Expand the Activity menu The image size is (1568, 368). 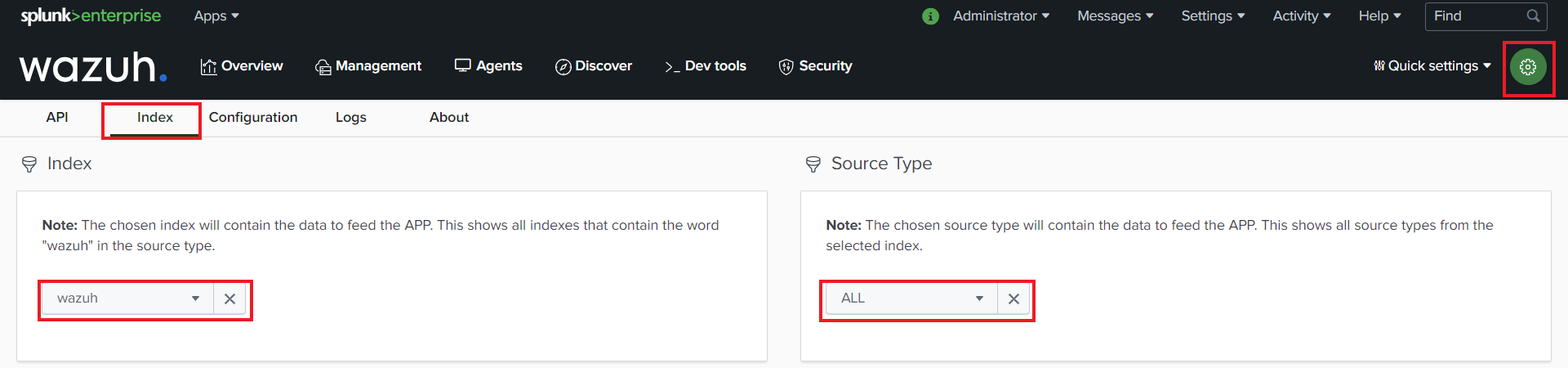tap(1302, 16)
